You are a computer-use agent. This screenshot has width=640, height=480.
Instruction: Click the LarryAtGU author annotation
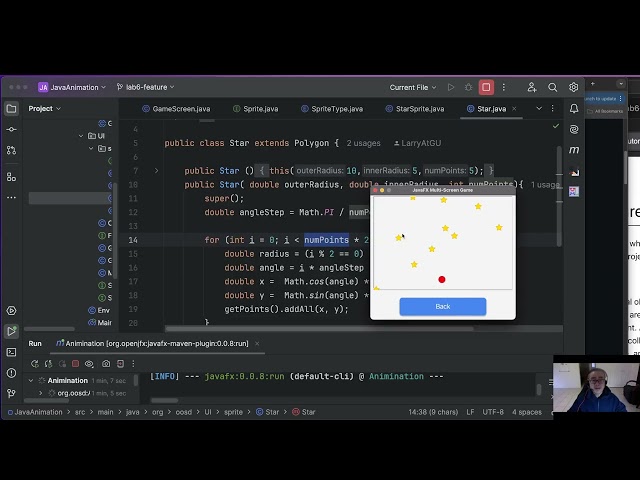(x=417, y=143)
